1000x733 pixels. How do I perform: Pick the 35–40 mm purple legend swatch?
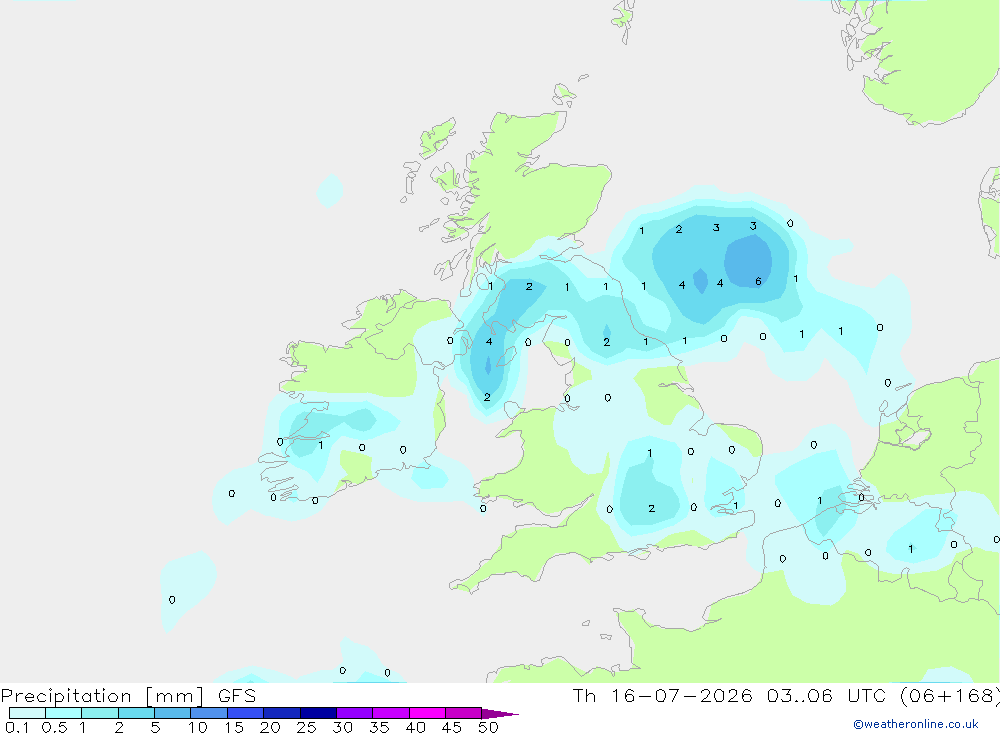click(391, 713)
